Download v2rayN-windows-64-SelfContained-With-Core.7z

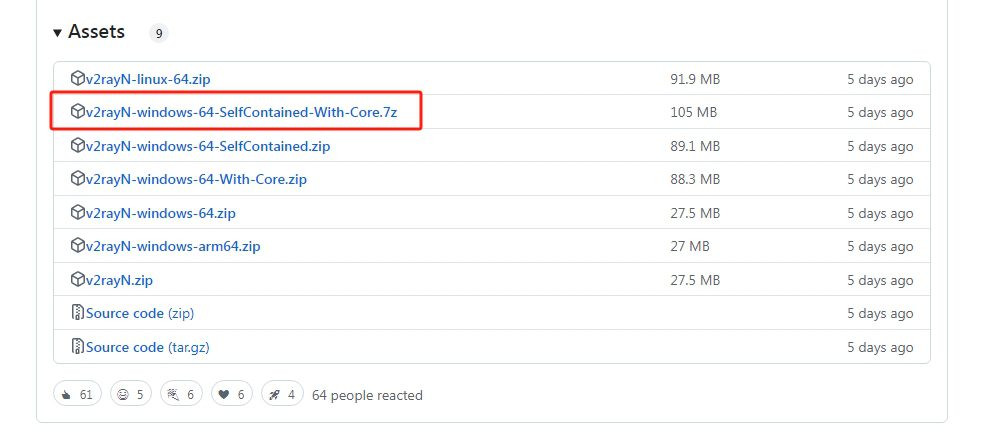[241, 112]
